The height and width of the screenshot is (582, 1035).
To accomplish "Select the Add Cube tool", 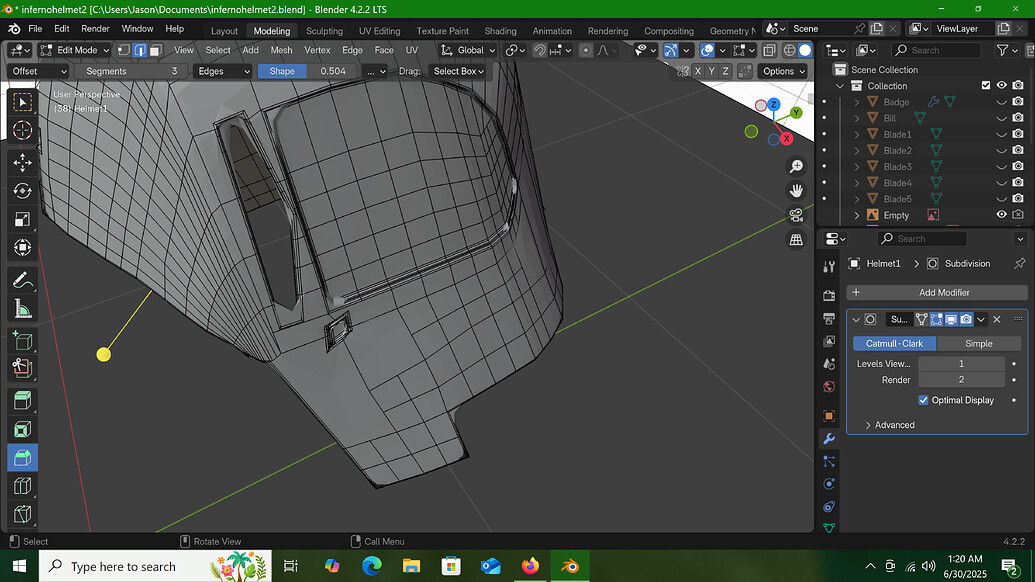I will coord(22,341).
